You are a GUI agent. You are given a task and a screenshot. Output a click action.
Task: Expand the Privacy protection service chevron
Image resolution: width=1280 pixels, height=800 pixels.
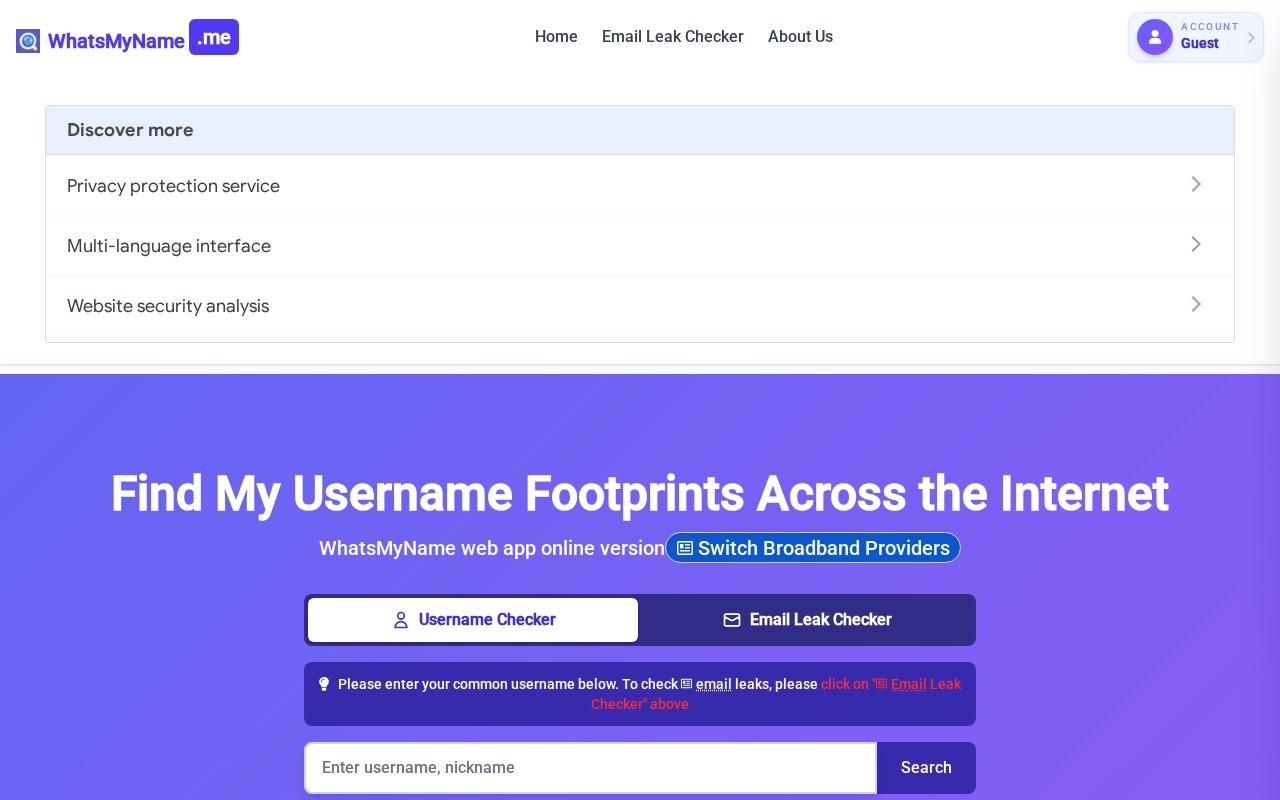1196,184
